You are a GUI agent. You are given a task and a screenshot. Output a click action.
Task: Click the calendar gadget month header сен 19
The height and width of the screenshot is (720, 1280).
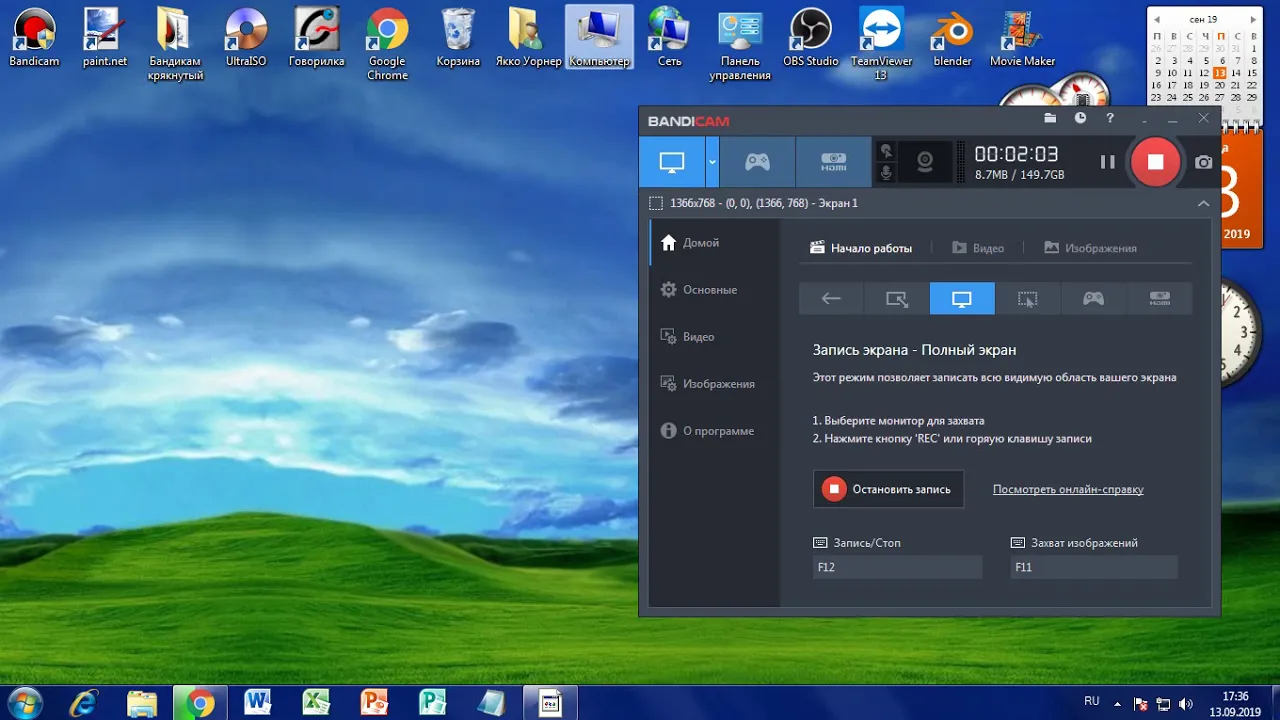tap(1203, 19)
